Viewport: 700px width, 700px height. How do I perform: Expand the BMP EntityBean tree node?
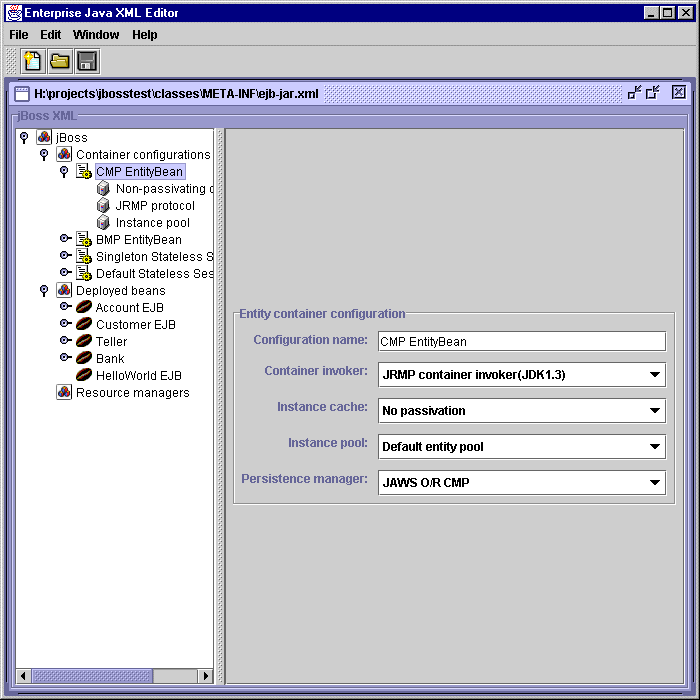(x=64, y=240)
